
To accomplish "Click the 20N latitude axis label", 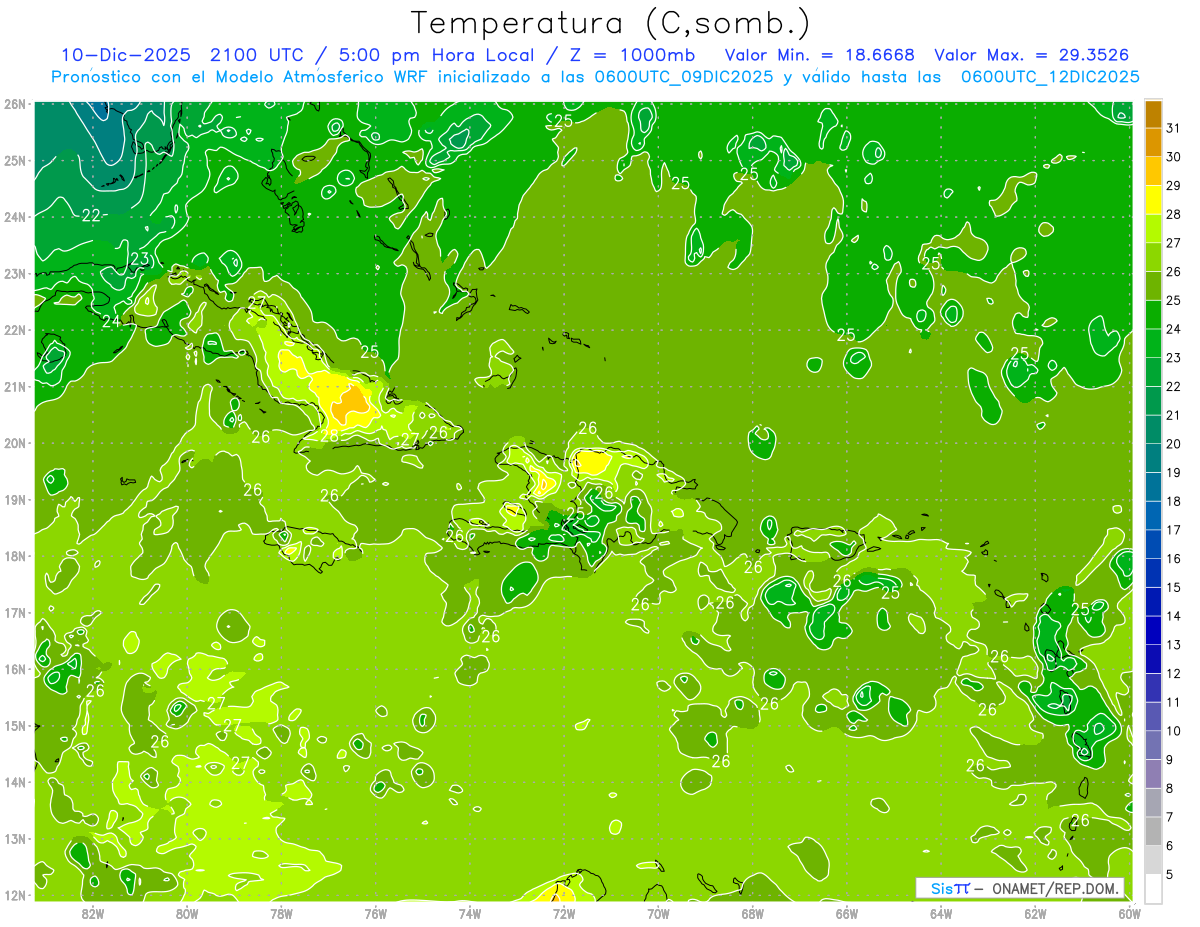I will coord(14,443).
